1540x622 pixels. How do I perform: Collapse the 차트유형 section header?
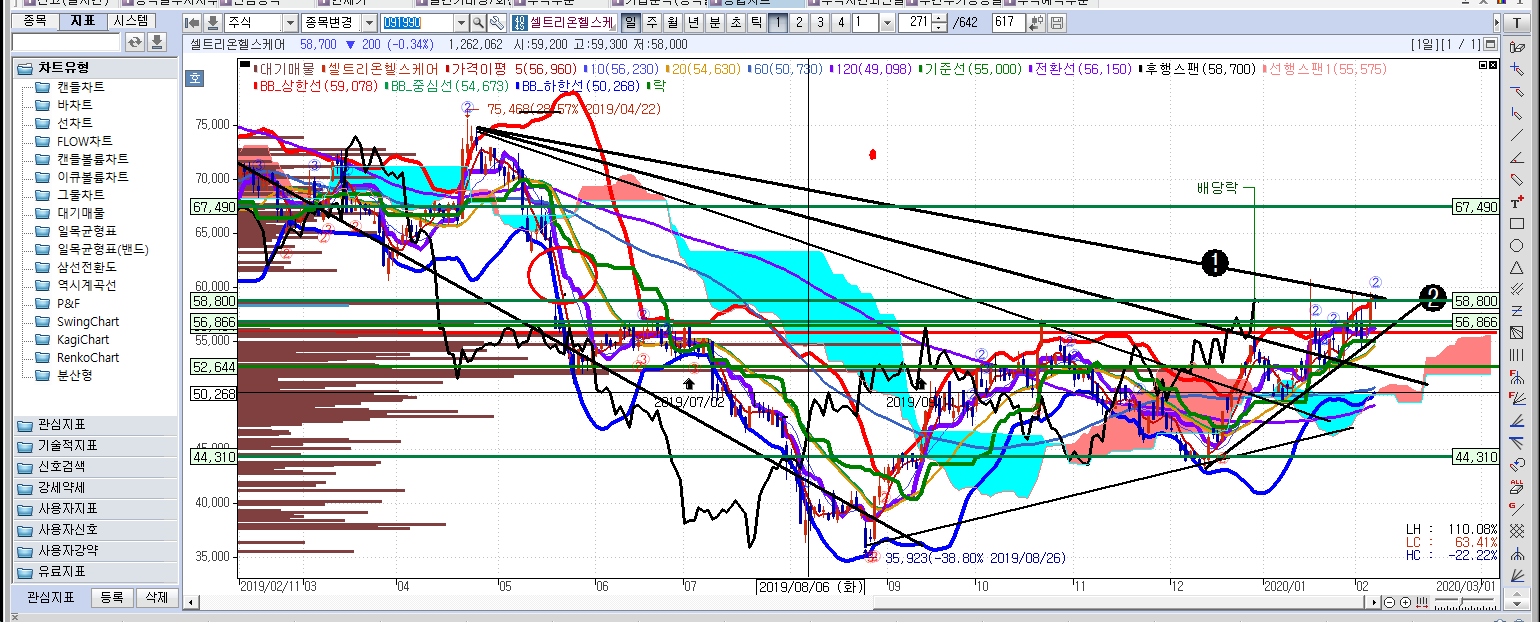pos(95,67)
